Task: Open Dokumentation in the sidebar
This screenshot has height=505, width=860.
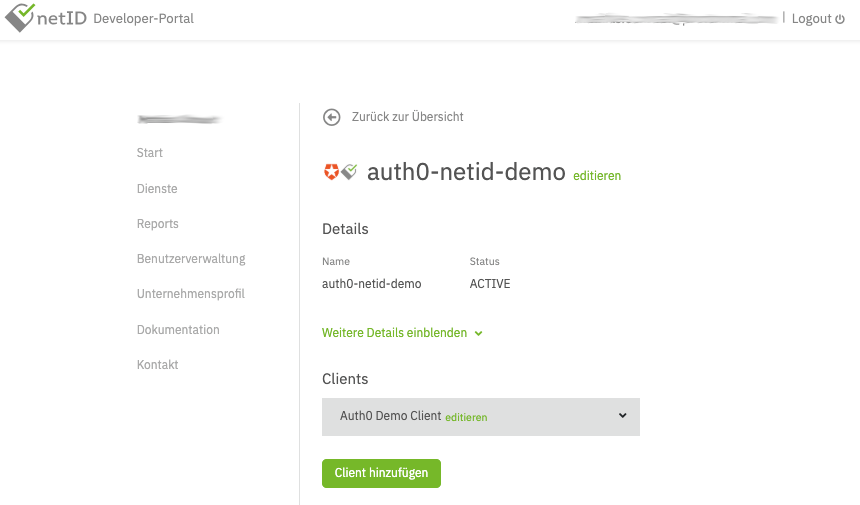Action: (x=178, y=330)
